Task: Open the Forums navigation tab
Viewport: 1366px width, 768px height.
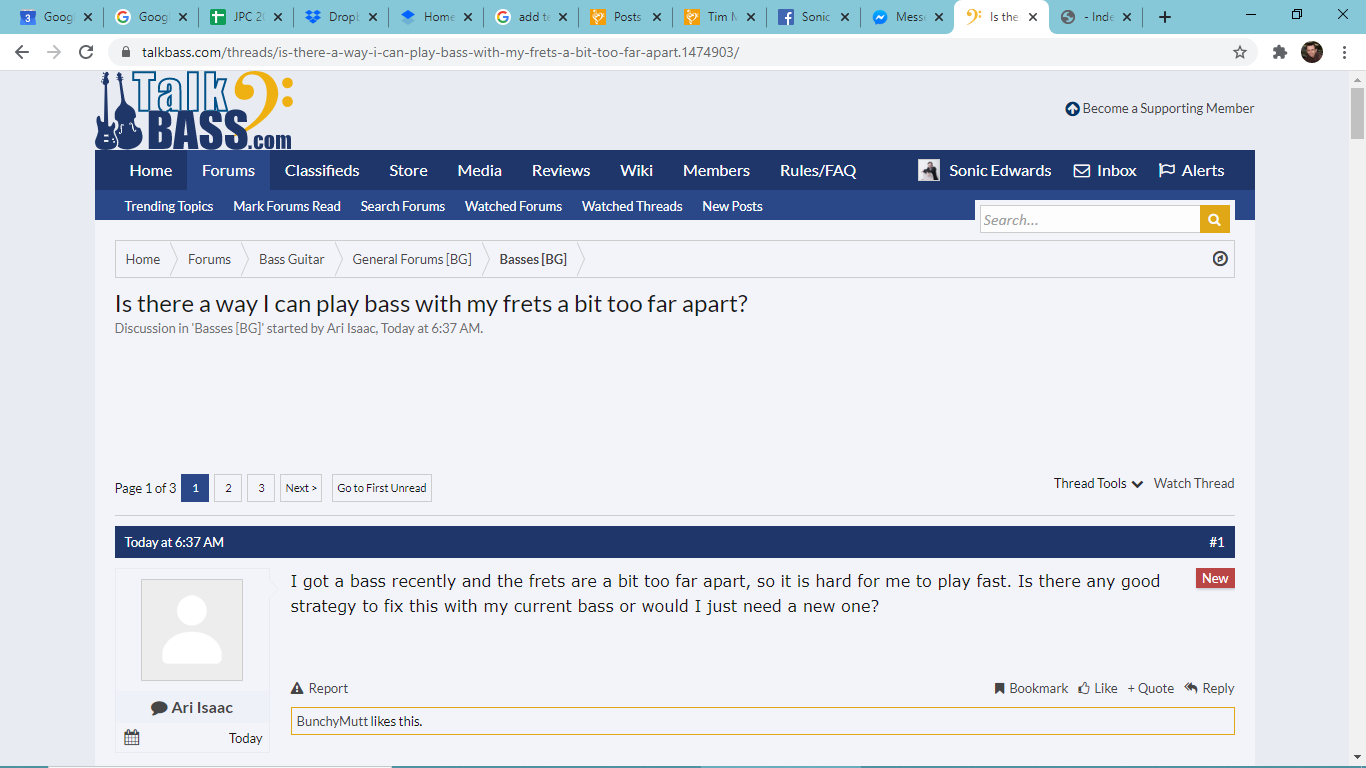Action: tap(228, 170)
